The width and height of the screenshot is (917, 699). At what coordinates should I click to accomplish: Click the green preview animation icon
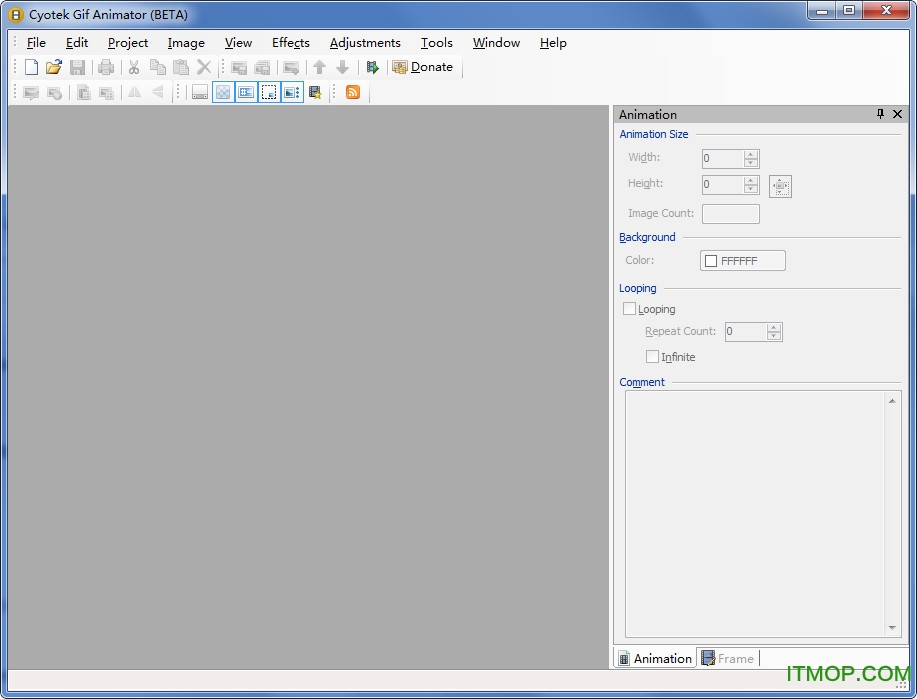click(372, 67)
